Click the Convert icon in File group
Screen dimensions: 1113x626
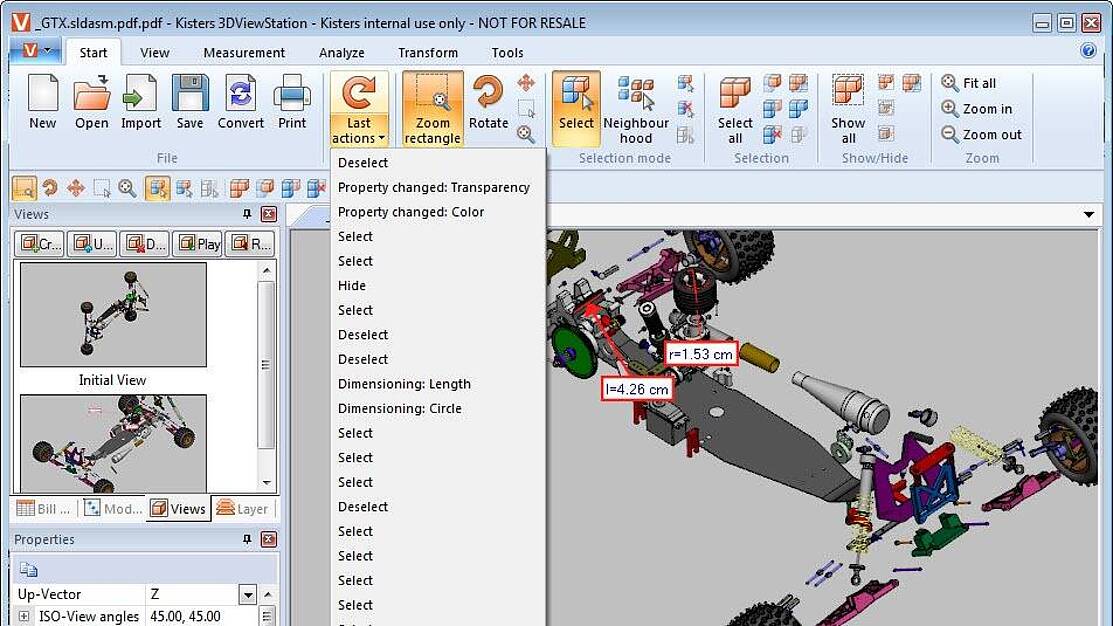click(x=240, y=96)
